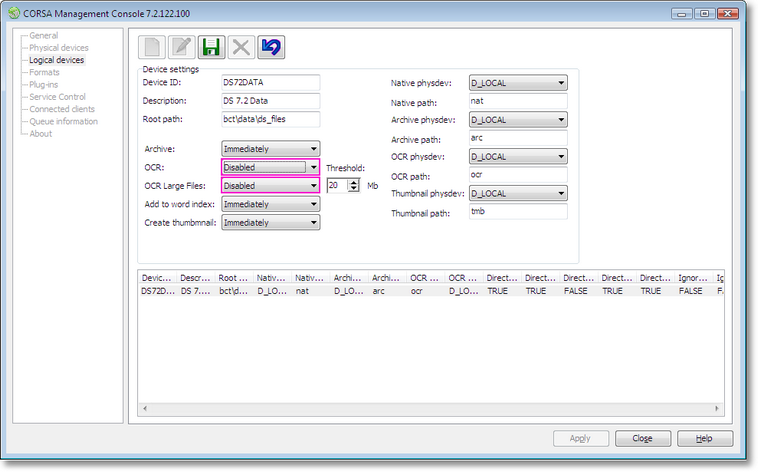The width and height of the screenshot is (758, 472).
Task: Click the New device toolbar icon
Action: tap(152, 47)
